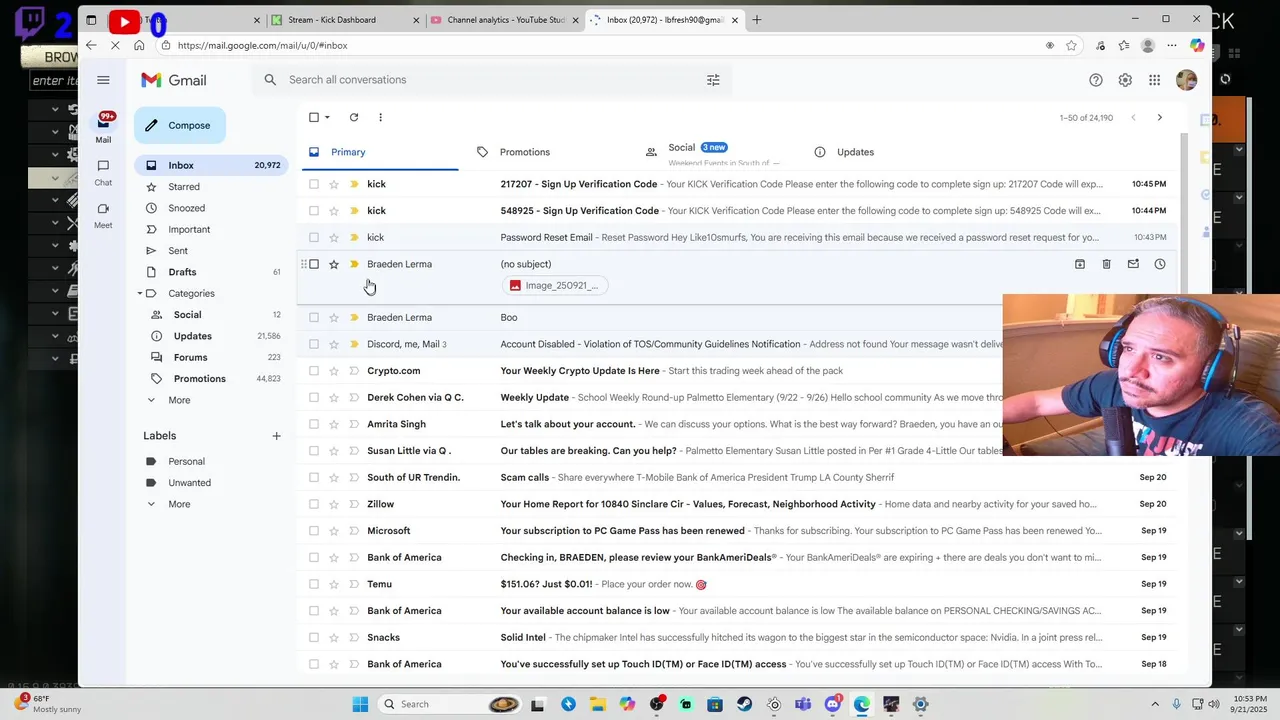This screenshot has width=1280, height=720.
Task: Open the Google apps grid
Action: pos(1154,80)
